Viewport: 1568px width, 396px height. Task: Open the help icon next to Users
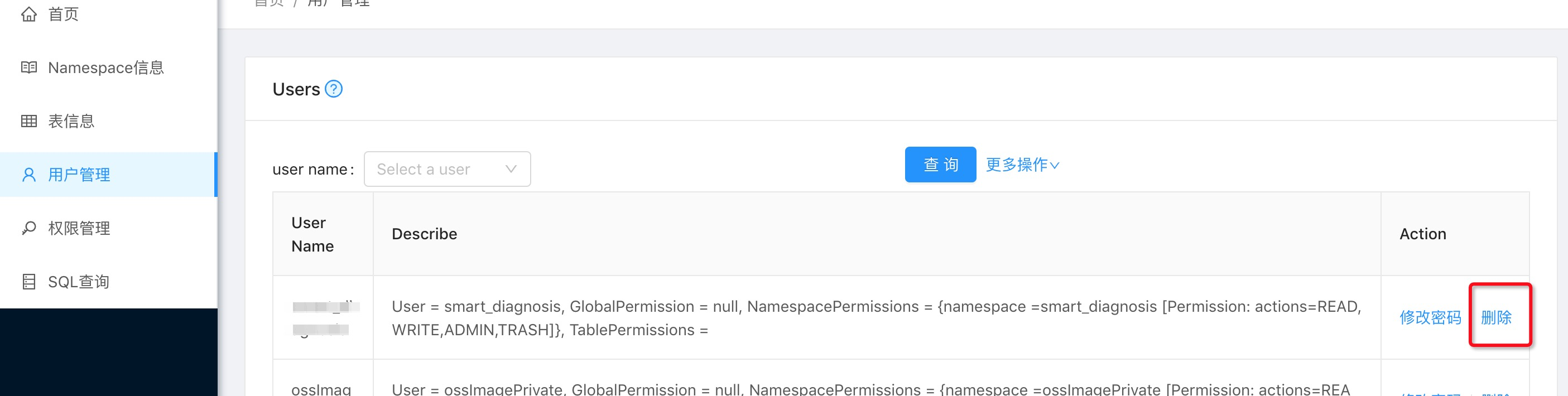coord(334,89)
